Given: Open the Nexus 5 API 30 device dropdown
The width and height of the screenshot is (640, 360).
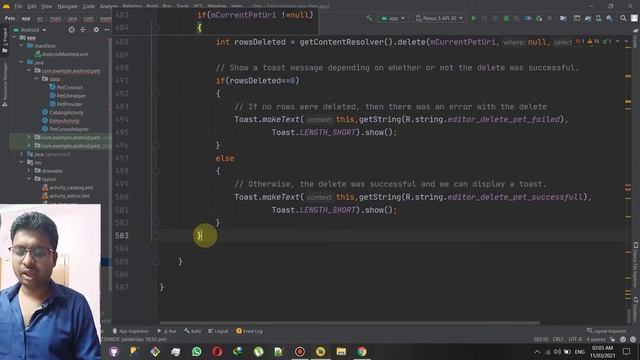Looking at the screenshot, I should 439,18.
